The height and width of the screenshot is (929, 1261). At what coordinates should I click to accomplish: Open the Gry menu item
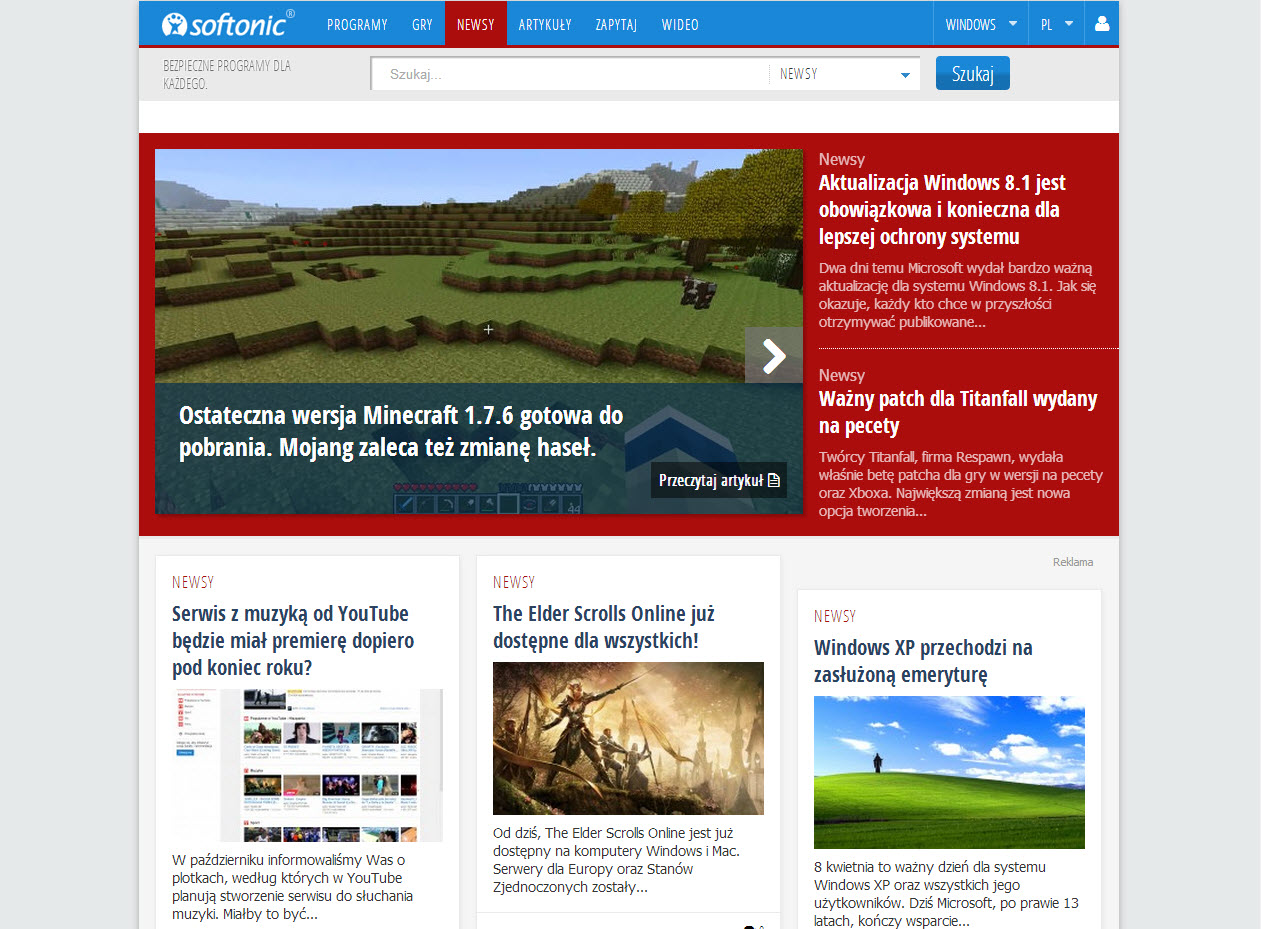tap(422, 24)
